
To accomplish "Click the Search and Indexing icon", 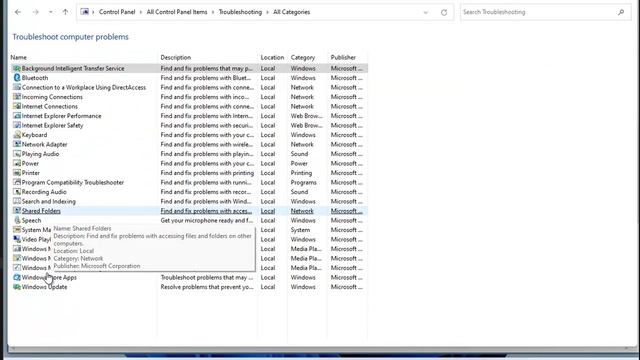I will tap(17, 201).
